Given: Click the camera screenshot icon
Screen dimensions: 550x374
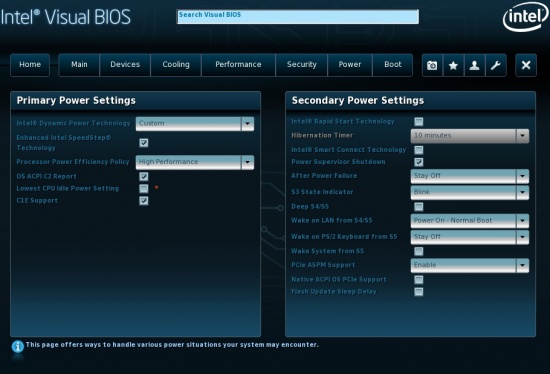Looking at the screenshot, I should [x=432, y=65].
